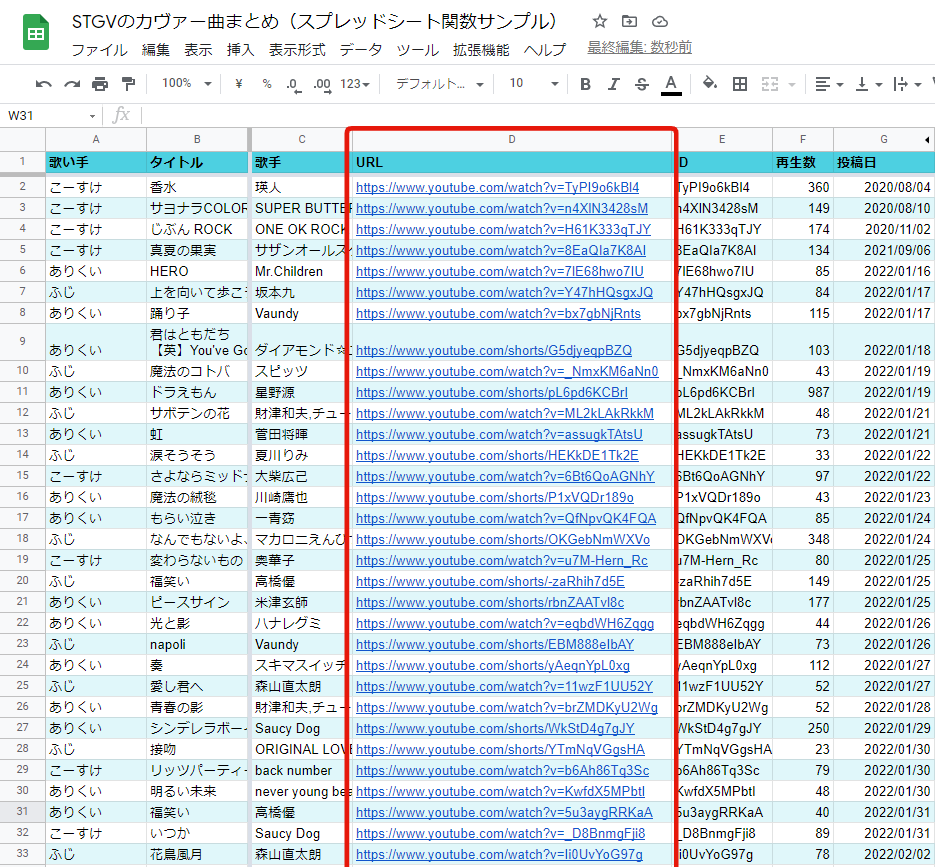Screen dimensions: 935x867
Task: Click the redo icon in toolbar
Action: pyautogui.click(x=72, y=84)
